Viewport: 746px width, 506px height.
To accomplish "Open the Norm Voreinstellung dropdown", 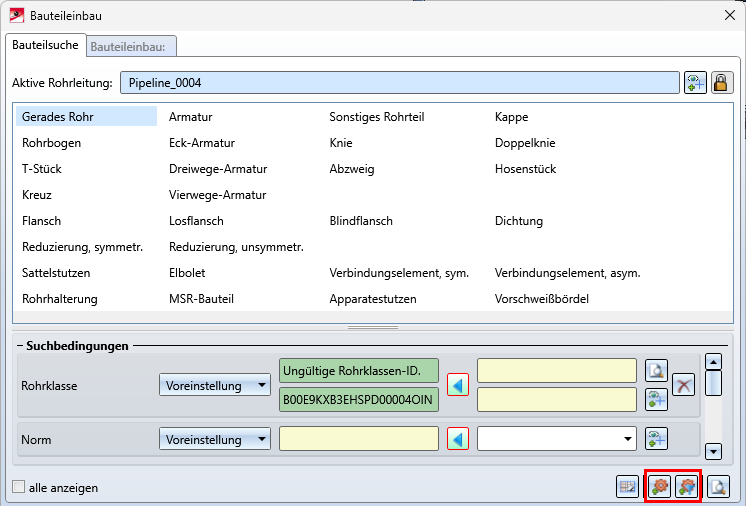I will (x=215, y=439).
